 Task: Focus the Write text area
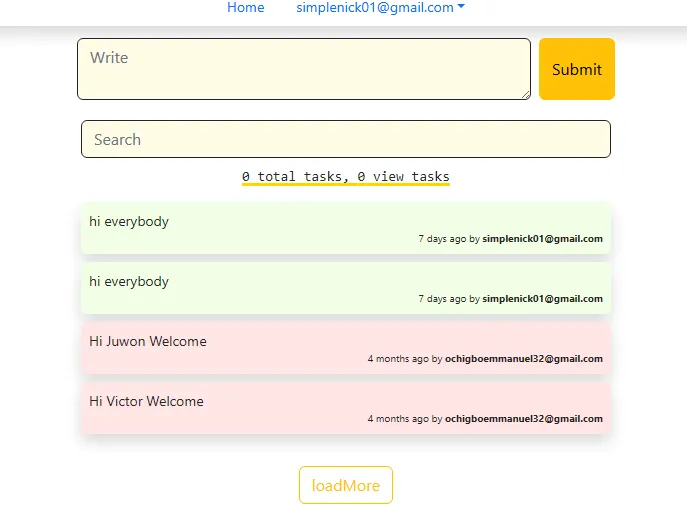(303, 68)
